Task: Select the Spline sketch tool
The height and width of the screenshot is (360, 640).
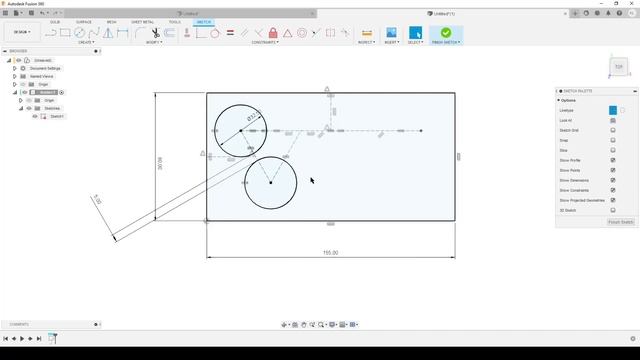Action: point(94,33)
